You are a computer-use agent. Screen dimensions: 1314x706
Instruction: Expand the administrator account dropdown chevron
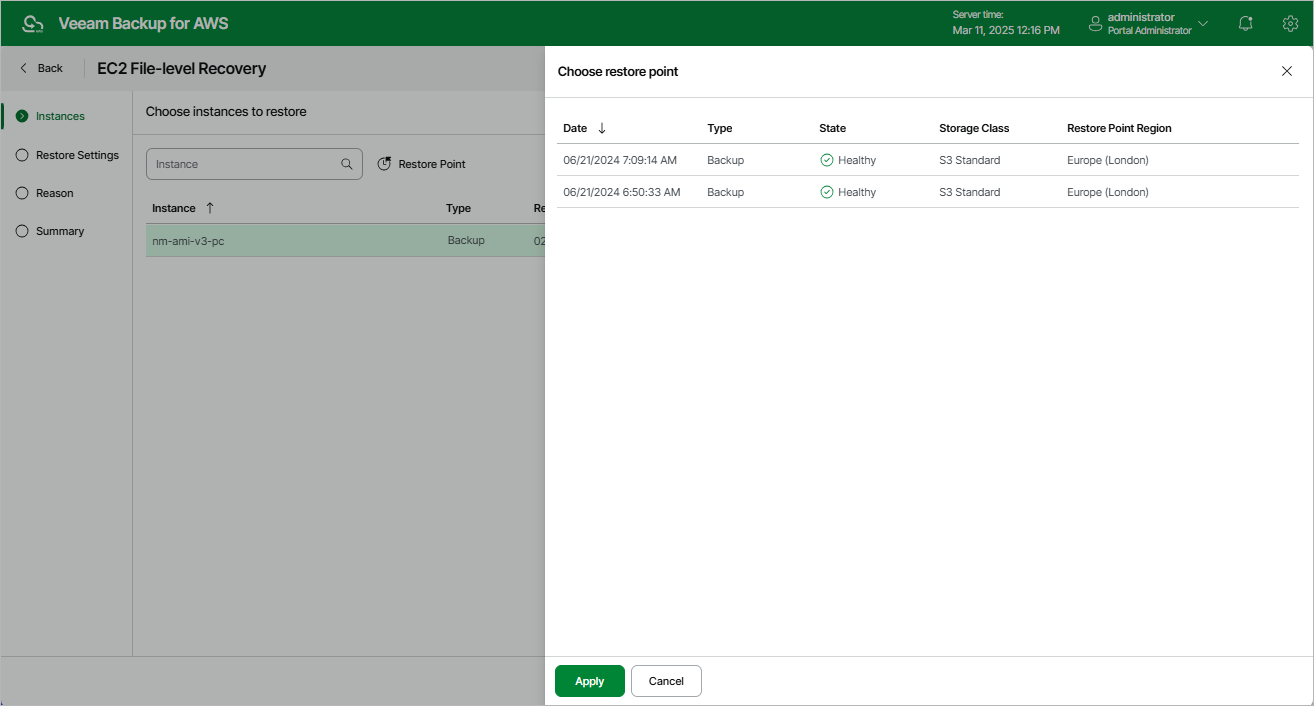[x=1202, y=22]
